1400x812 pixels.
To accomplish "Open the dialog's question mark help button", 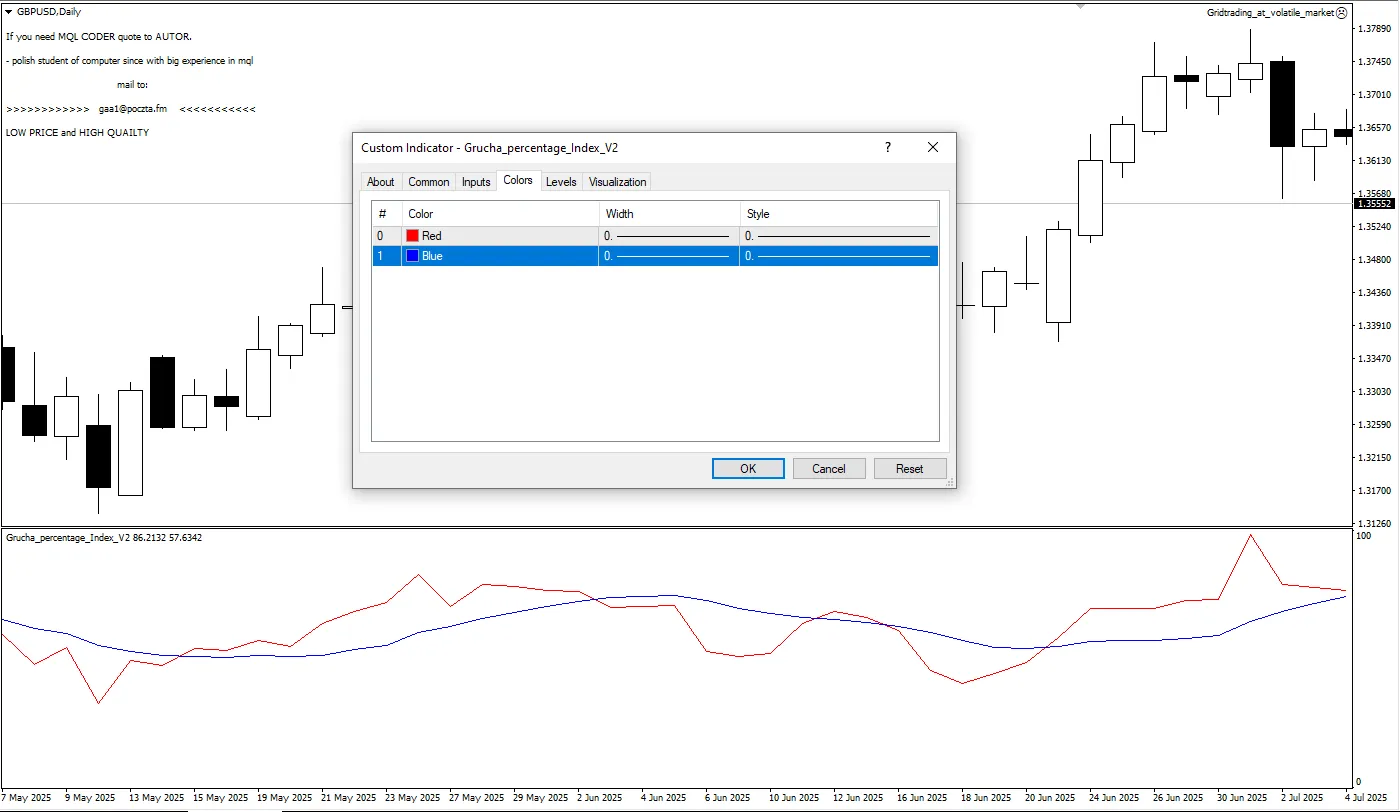I will click(887, 148).
